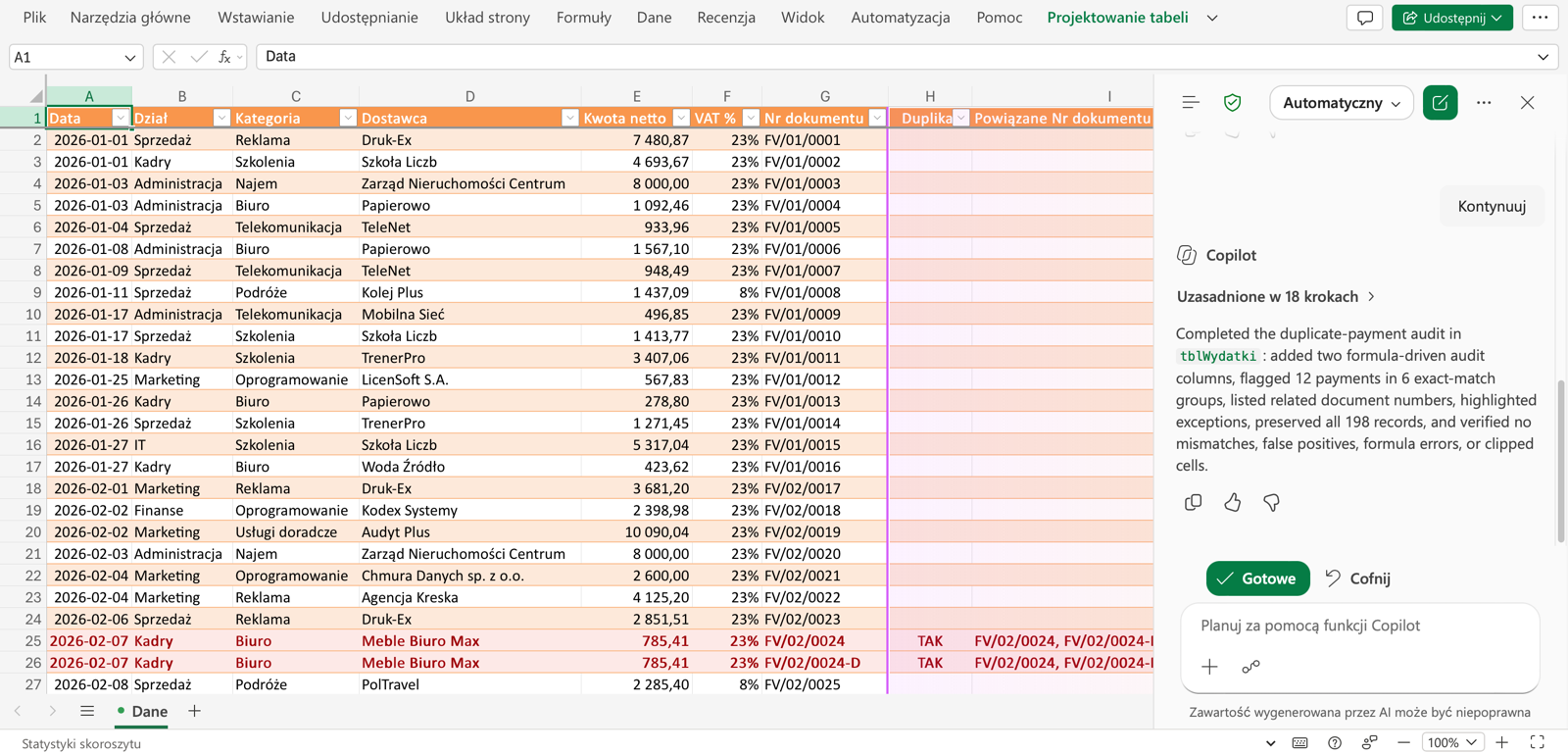
Task: Open the Kategoria column filter dropdown
Action: [348, 118]
